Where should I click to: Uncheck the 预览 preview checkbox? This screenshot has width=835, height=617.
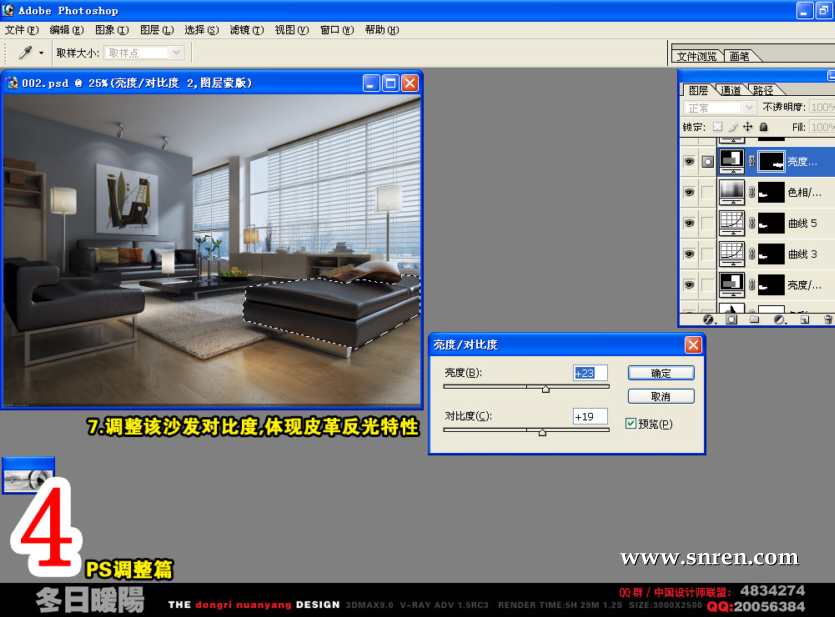[x=631, y=423]
